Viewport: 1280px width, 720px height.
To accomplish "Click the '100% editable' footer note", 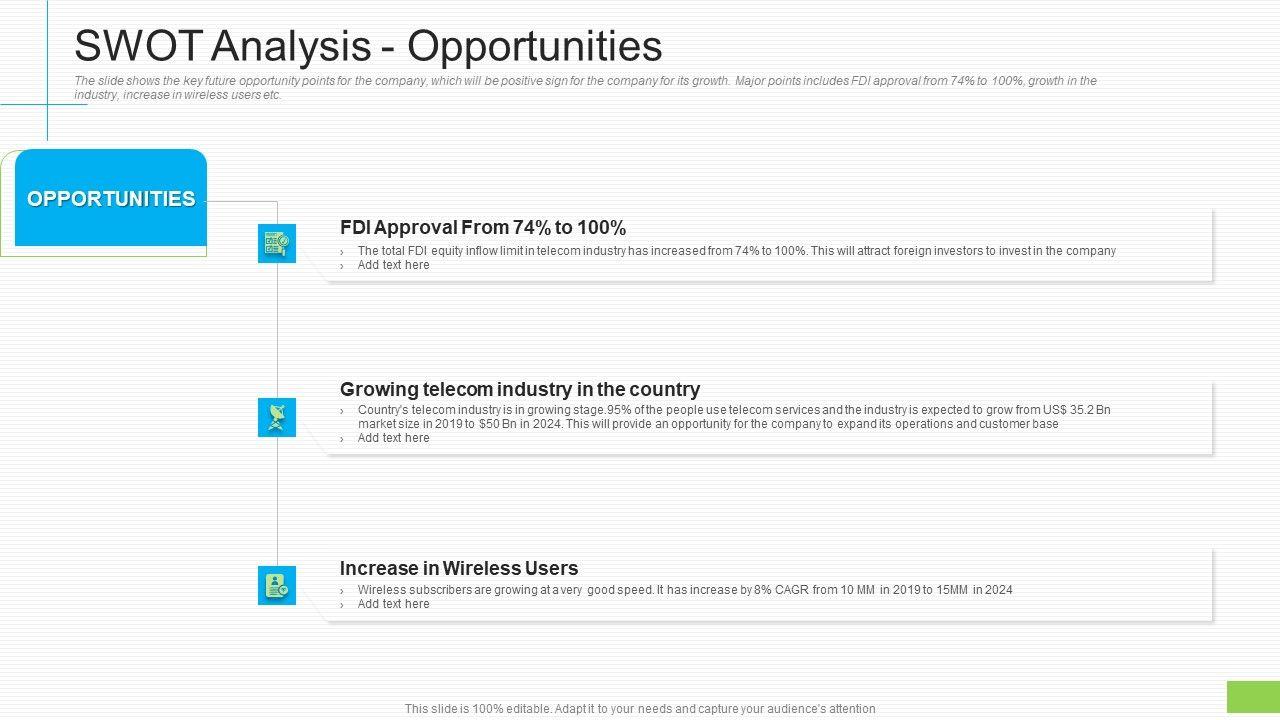I will pos(640,709).
